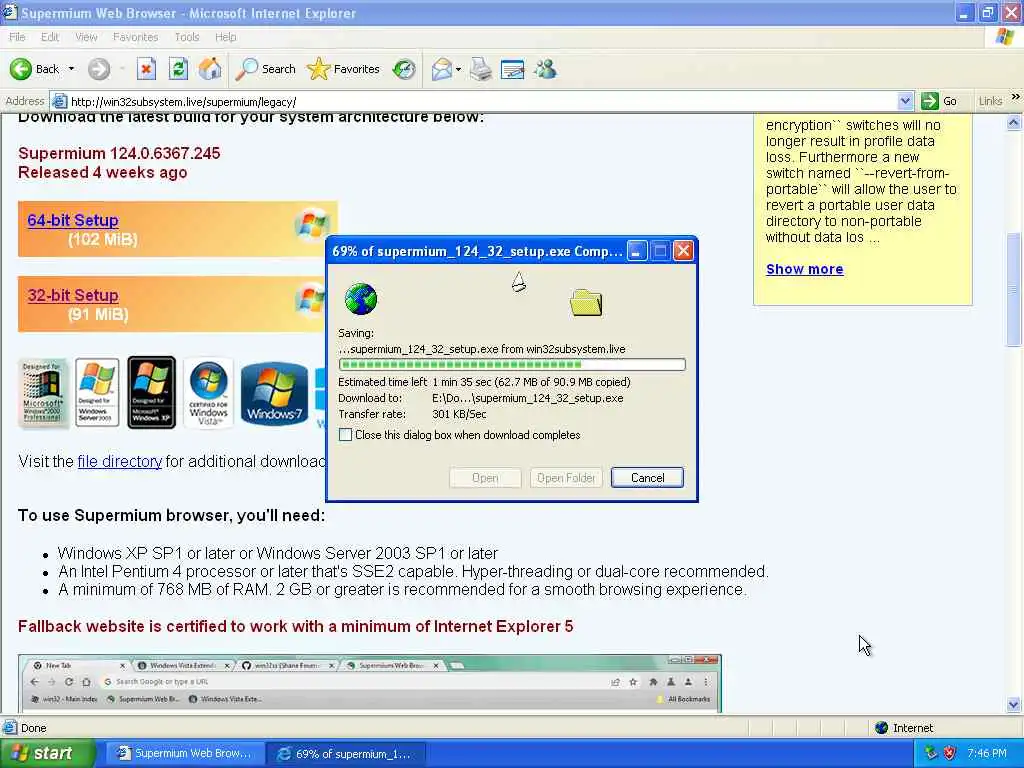This screenshot has width=1024, height=768.
Task: Close the download dialog with X
Action: point(683,251)
